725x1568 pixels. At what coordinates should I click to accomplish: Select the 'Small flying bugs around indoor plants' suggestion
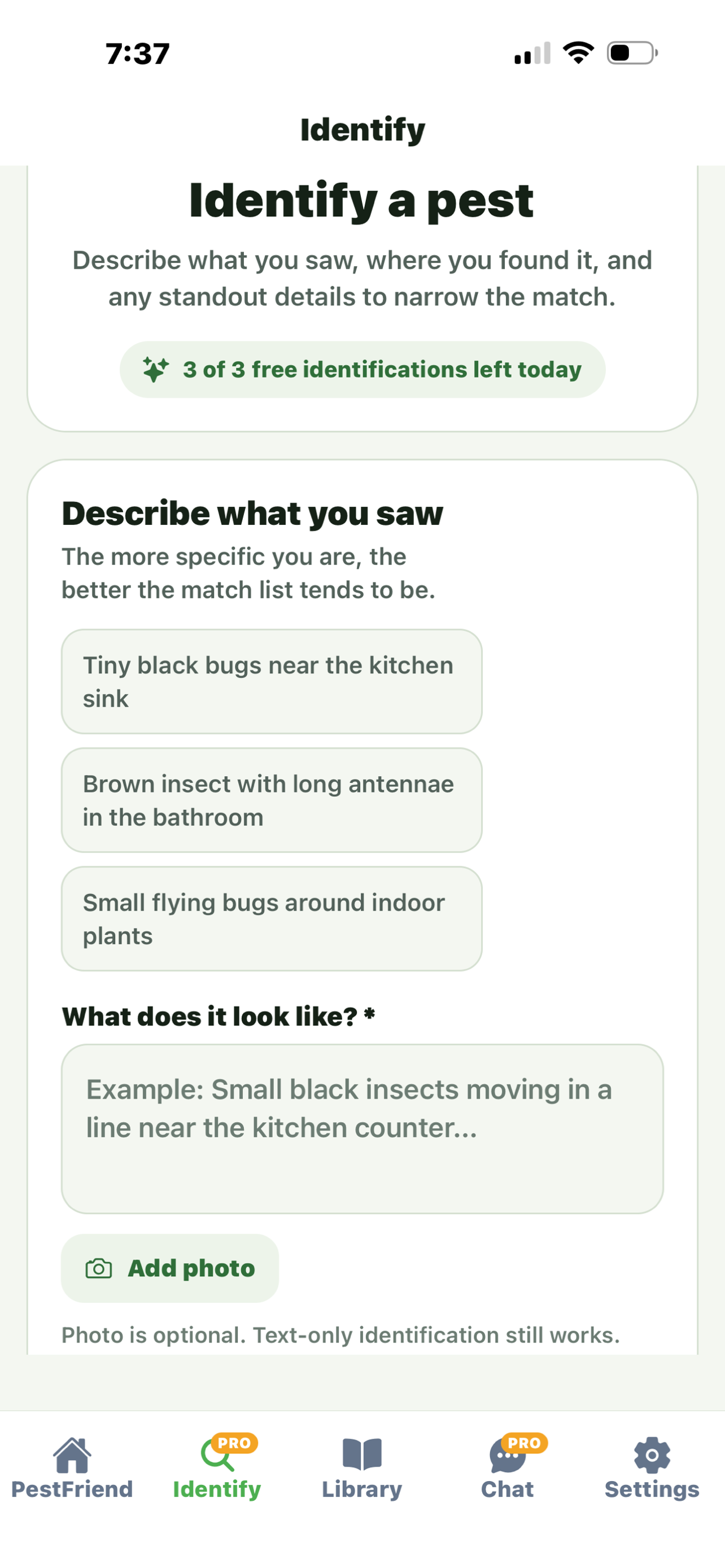tap(271, 918)
